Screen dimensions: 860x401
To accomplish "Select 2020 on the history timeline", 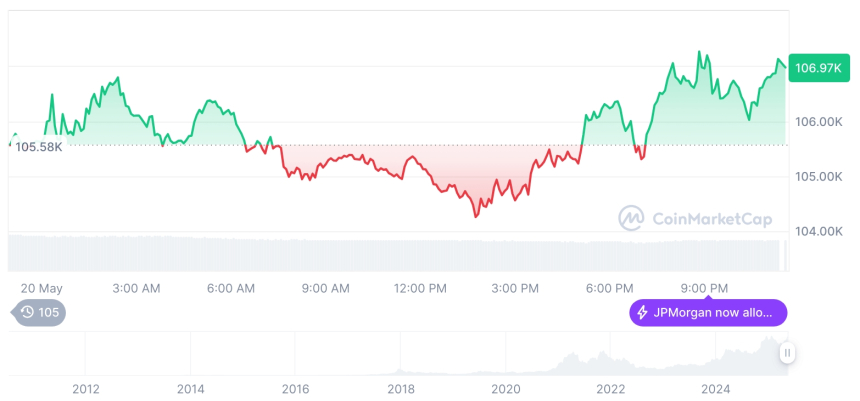I will pyautogui.click(x=506, y=388).
